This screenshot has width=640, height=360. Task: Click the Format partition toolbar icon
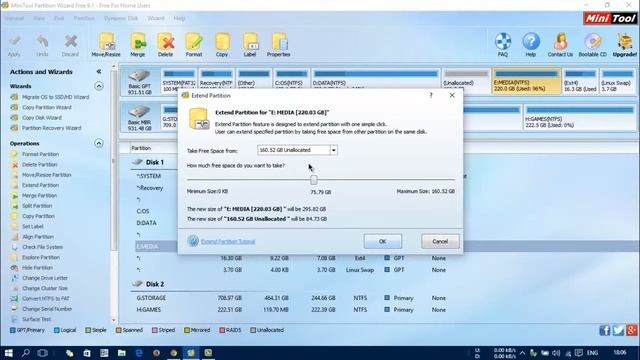[194, 45]
